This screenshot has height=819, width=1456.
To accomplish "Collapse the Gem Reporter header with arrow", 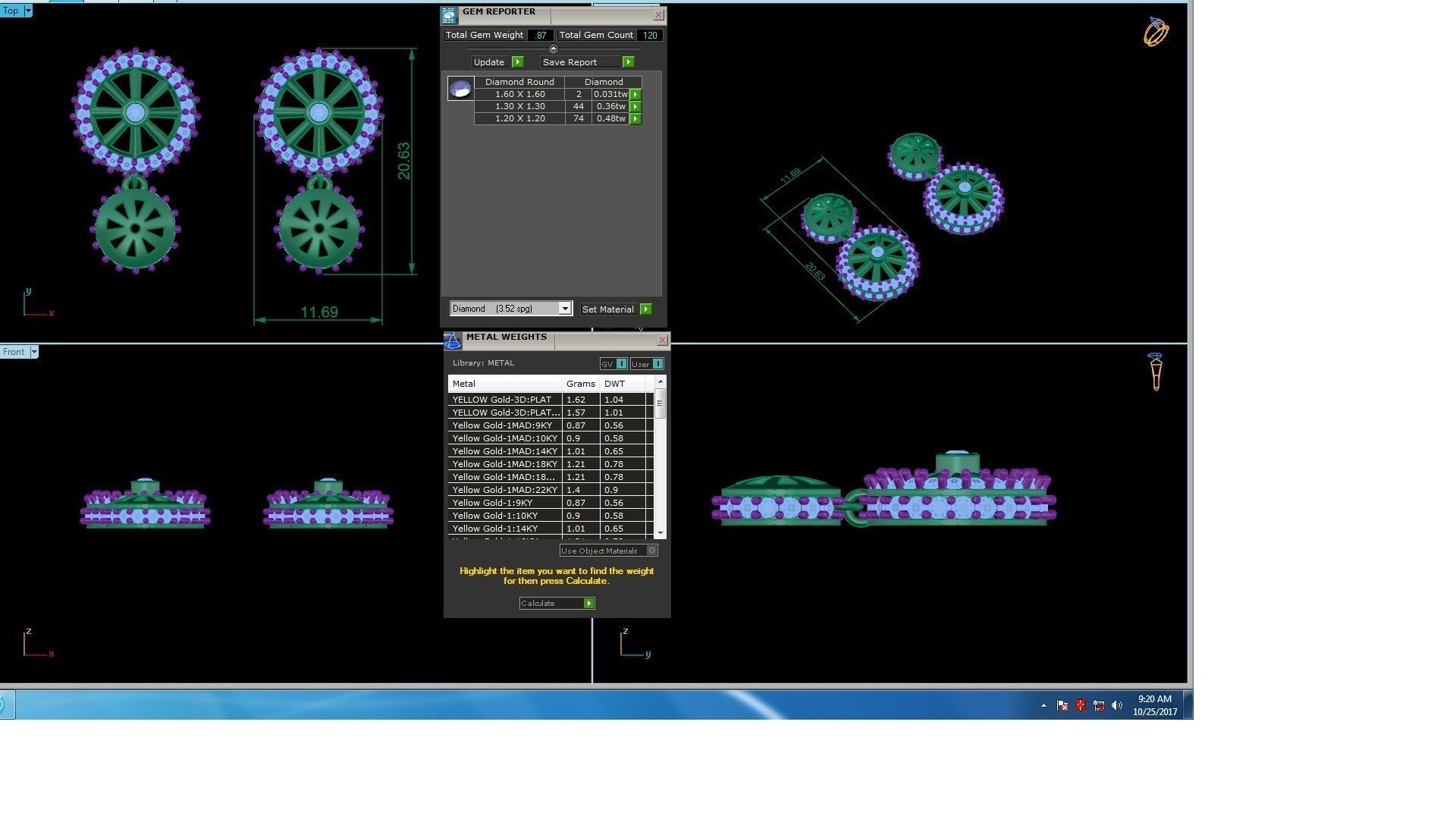I will (x=553, y=49).
